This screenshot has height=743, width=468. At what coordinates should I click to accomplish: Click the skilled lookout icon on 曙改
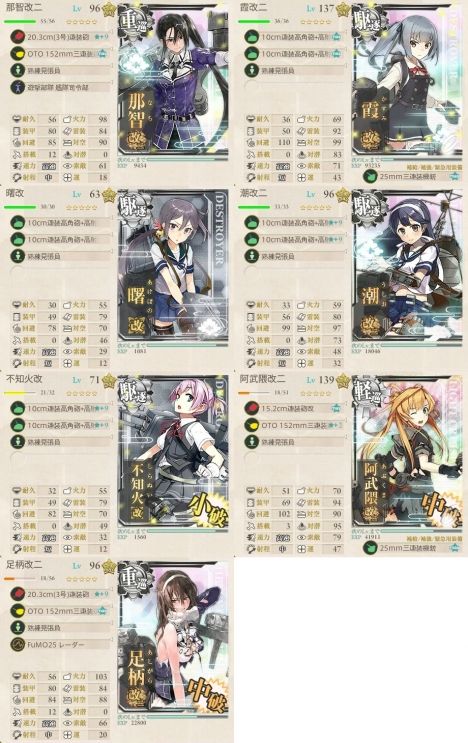pos(18,256)
